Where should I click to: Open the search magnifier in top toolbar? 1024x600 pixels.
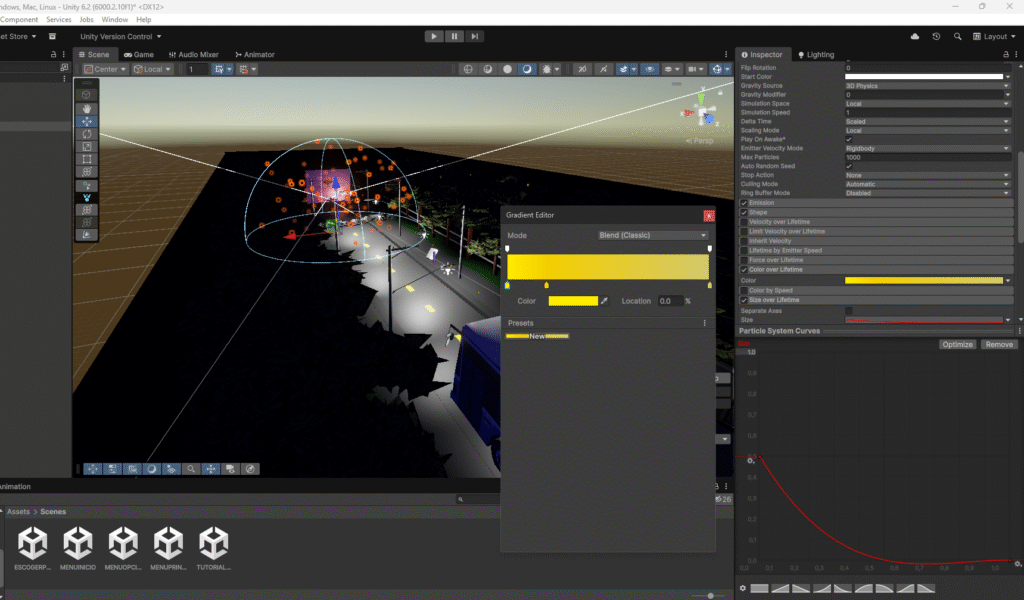(958, 36)
